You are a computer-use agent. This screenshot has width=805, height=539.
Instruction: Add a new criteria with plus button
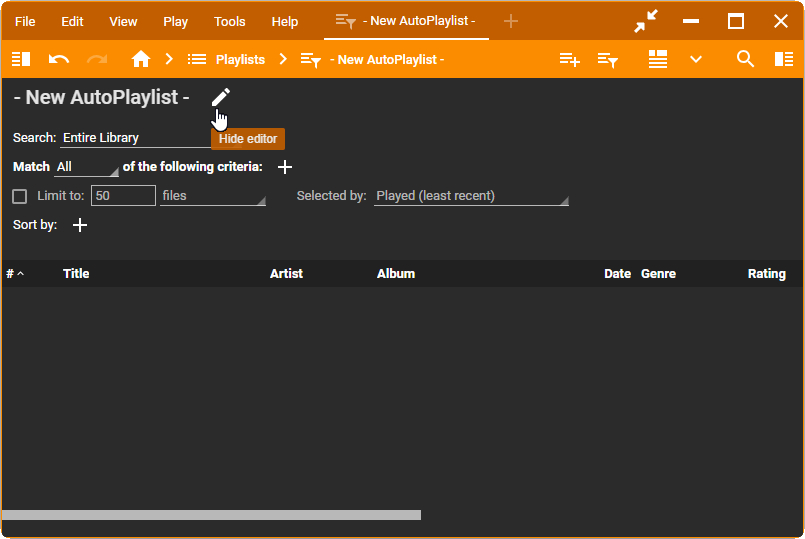285,167
